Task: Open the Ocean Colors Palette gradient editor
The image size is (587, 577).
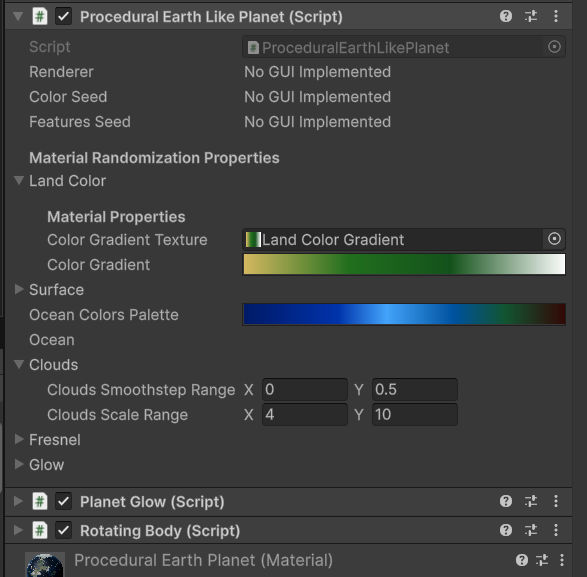Action: [x=404, y=315]
